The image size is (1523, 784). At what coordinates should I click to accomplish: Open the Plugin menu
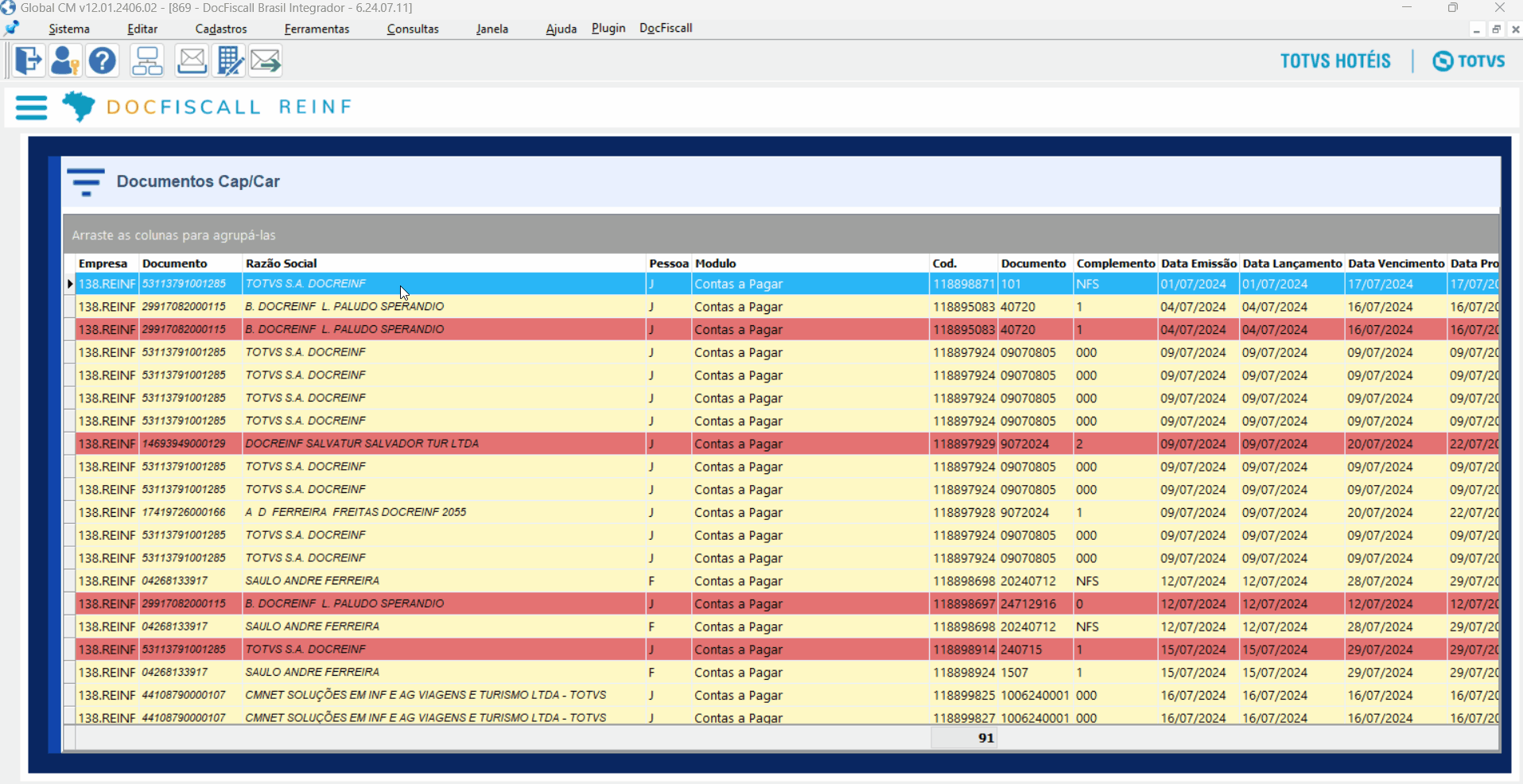pos(608,28)
